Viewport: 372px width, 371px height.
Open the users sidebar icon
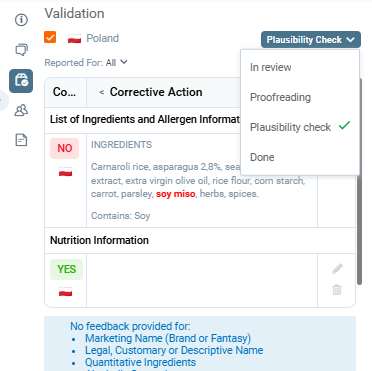(21, 110)
